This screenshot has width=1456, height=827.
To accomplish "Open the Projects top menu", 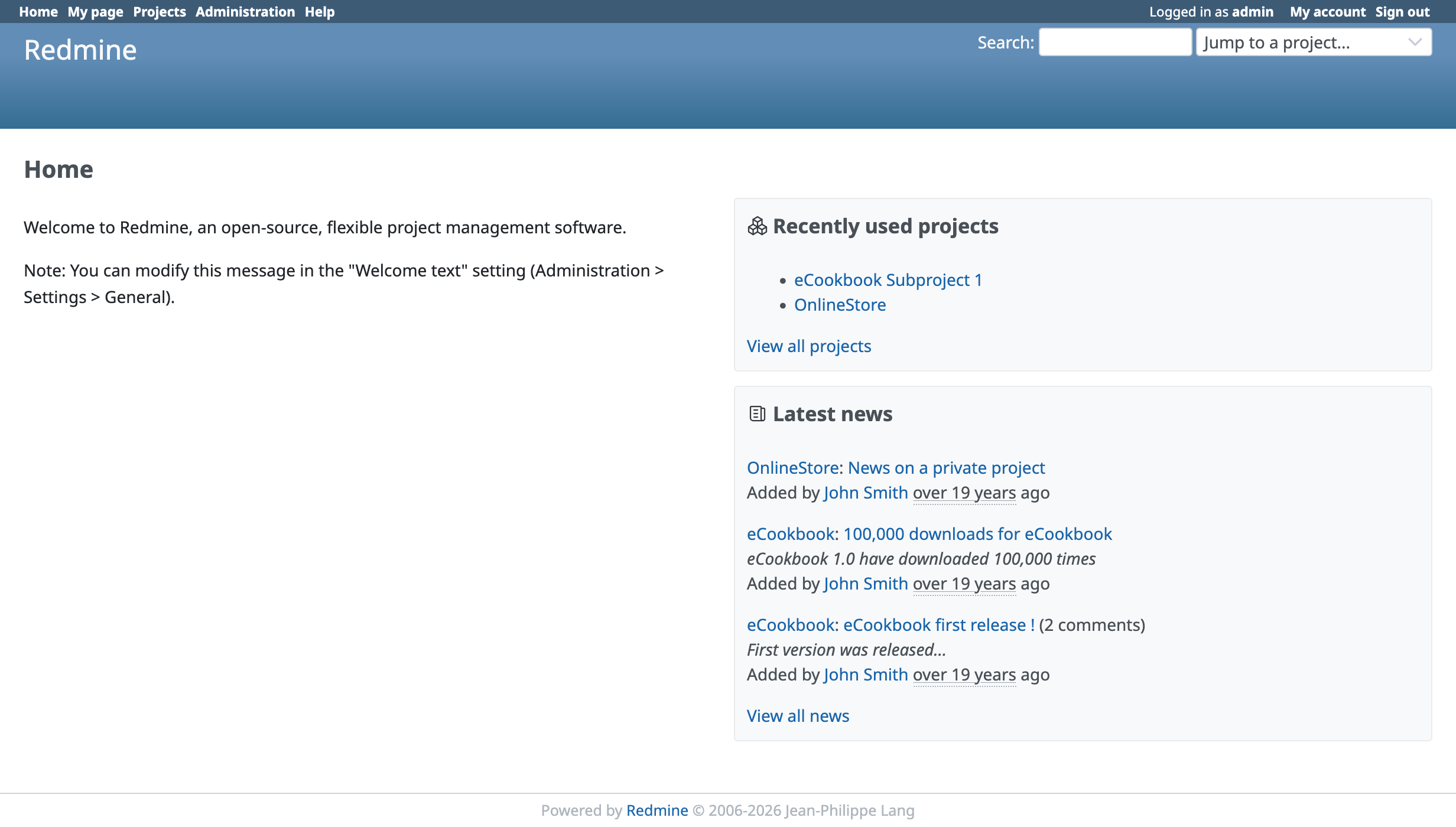I will [x=159, y=12].
